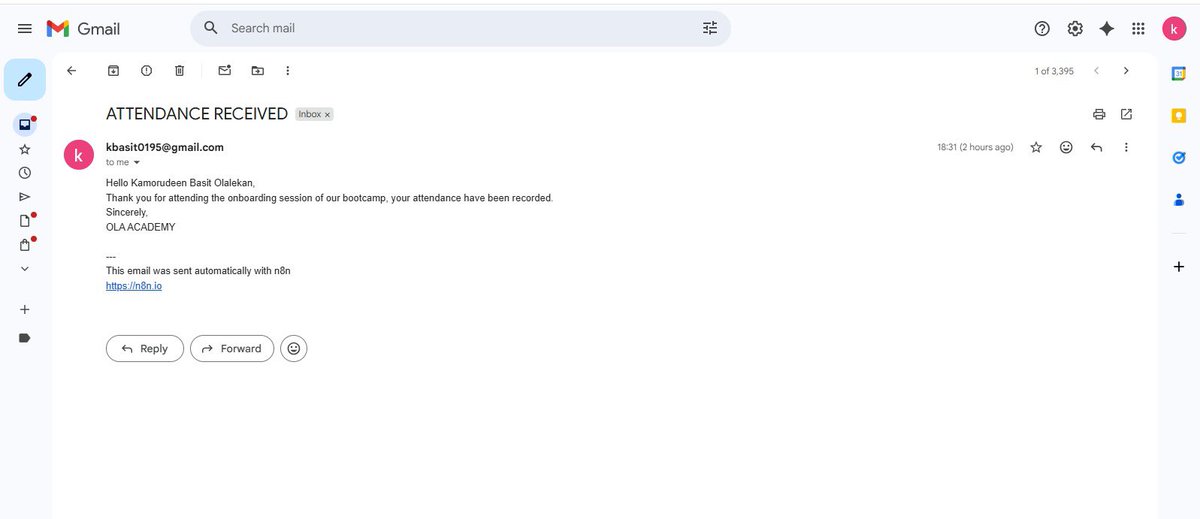Click the Gmail logo
This screenshot has height=519, width=1200.
(x=84, y=29)
